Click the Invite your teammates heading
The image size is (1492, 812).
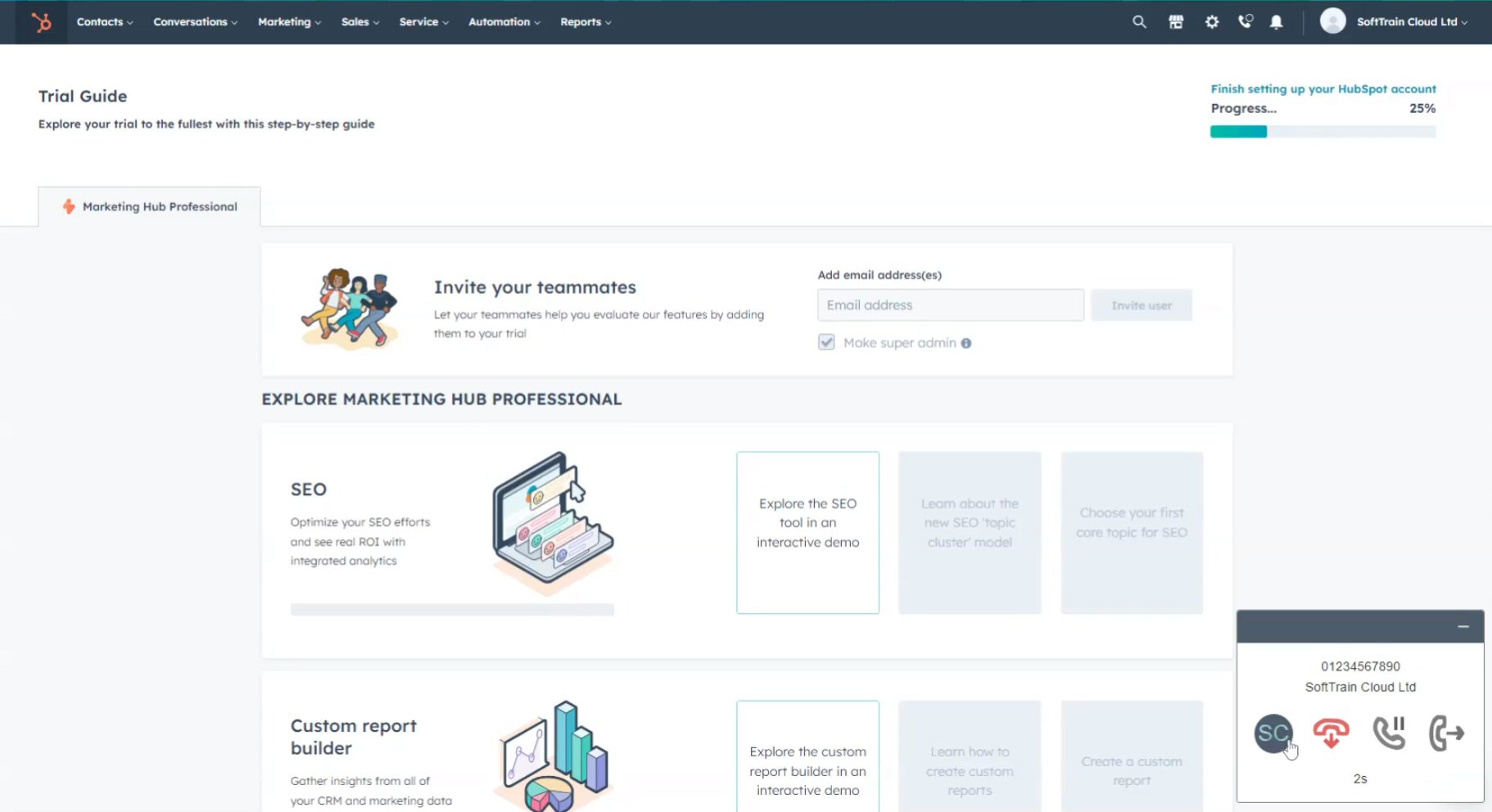point(535,287)
